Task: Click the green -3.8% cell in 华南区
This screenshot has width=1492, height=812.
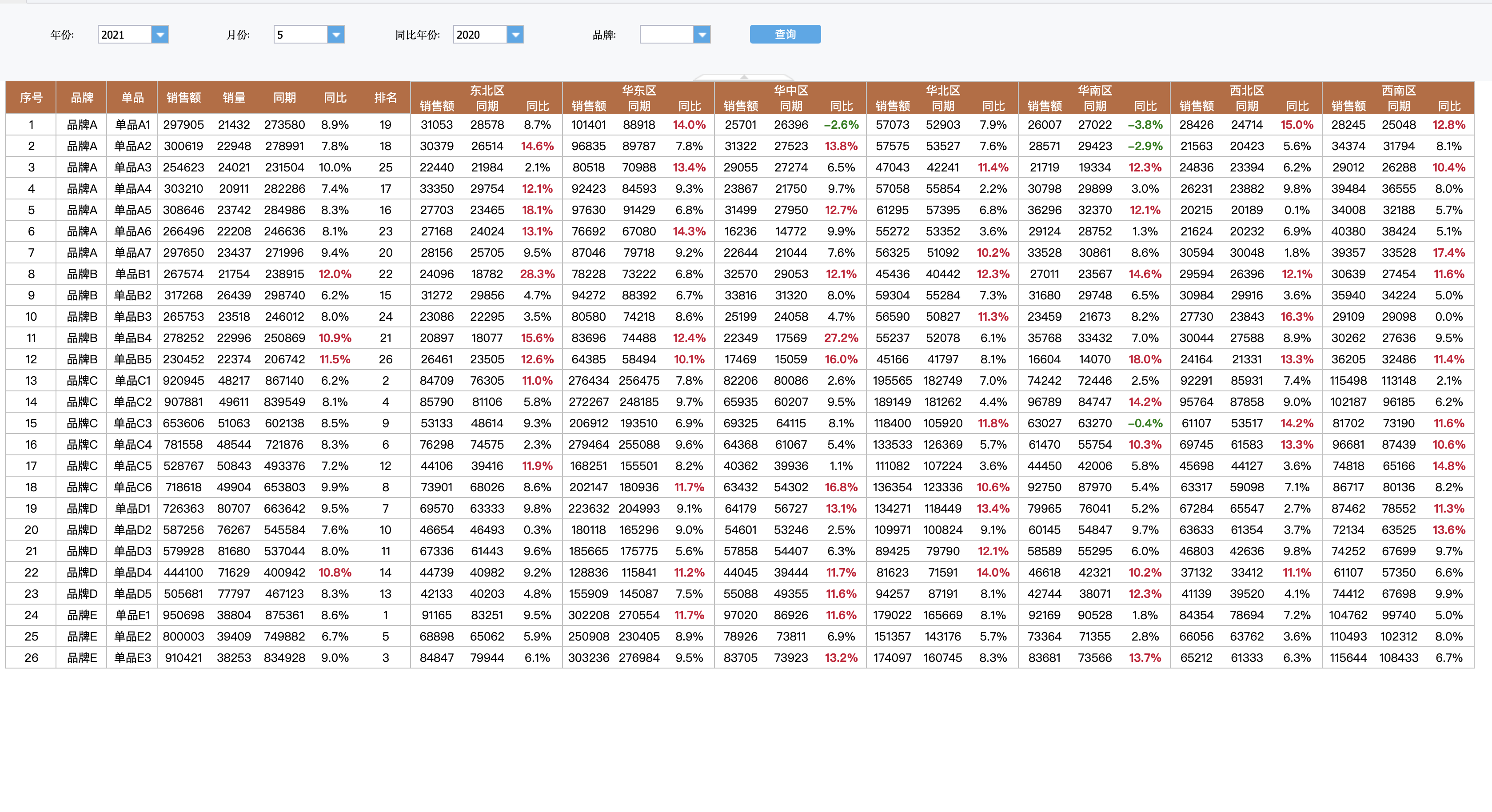Action: (x=1145, y=125)
